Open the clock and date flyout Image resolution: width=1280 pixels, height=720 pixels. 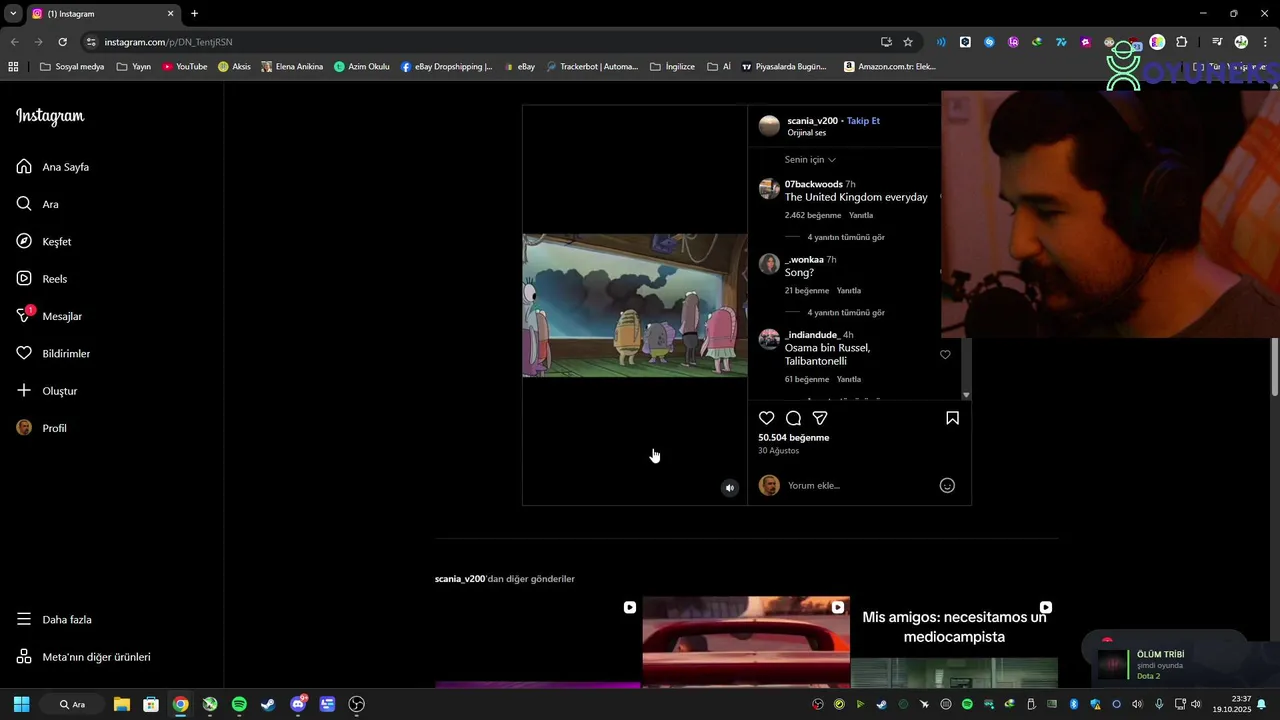point(1231,704)
